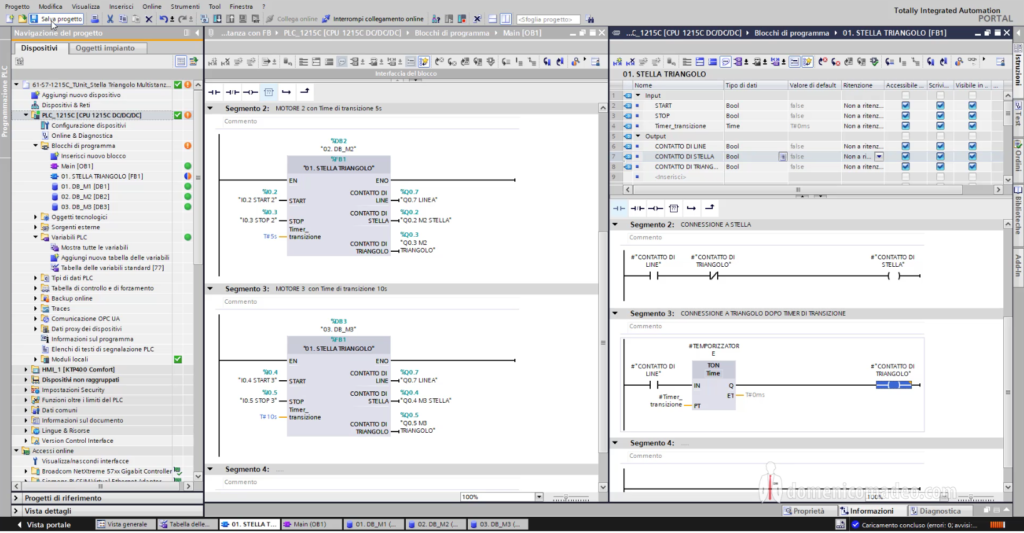The width and height of the screenshot is (1024, 533).
Task: Click the delete X icon in main toolbar
Action: 149,19
